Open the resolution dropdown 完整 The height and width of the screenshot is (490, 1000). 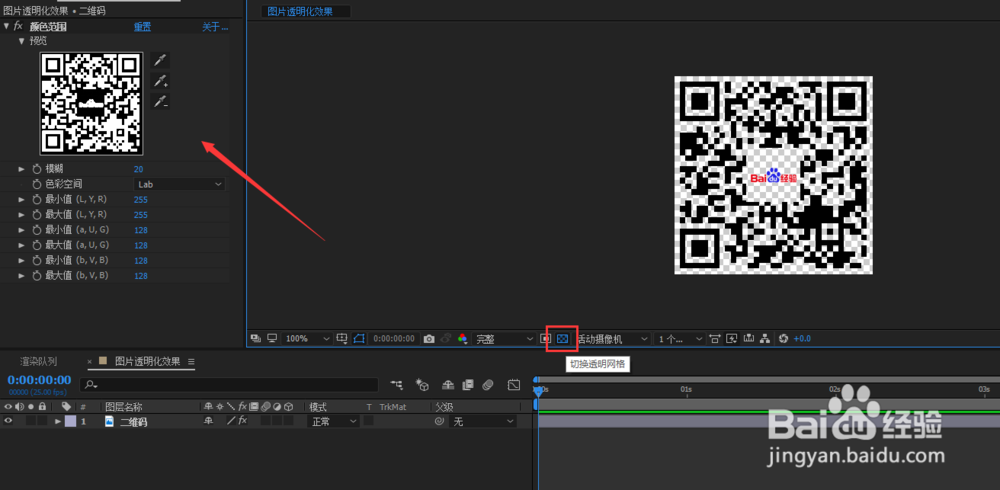click(504, 338)
